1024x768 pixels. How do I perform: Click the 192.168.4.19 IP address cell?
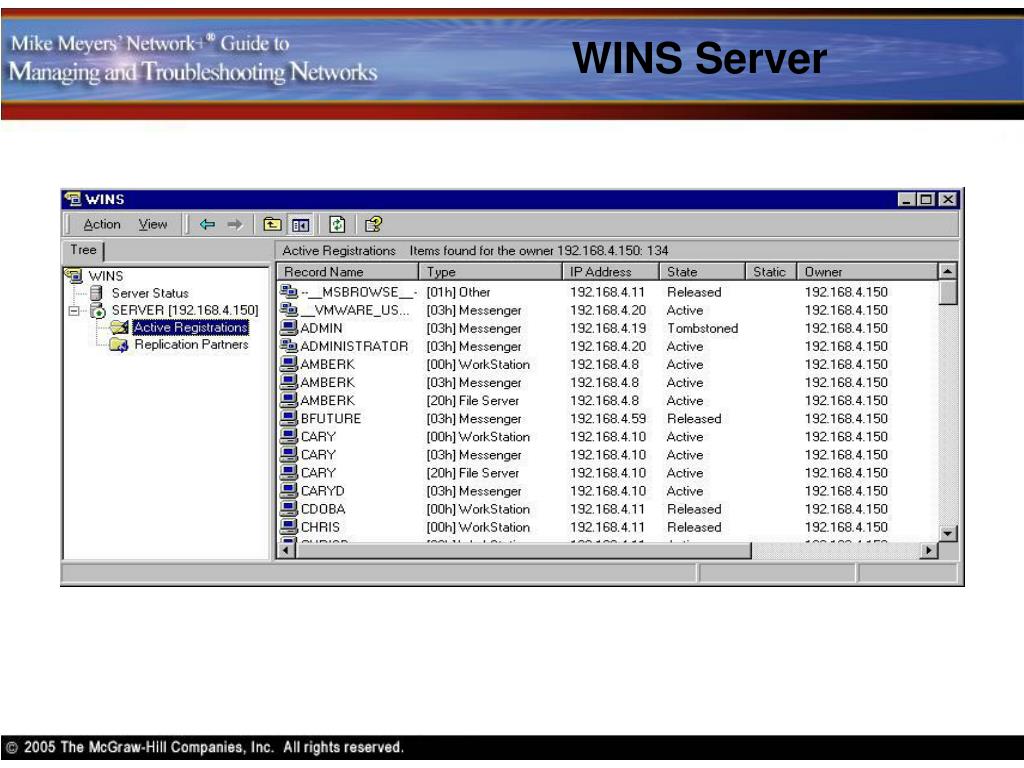607,328
